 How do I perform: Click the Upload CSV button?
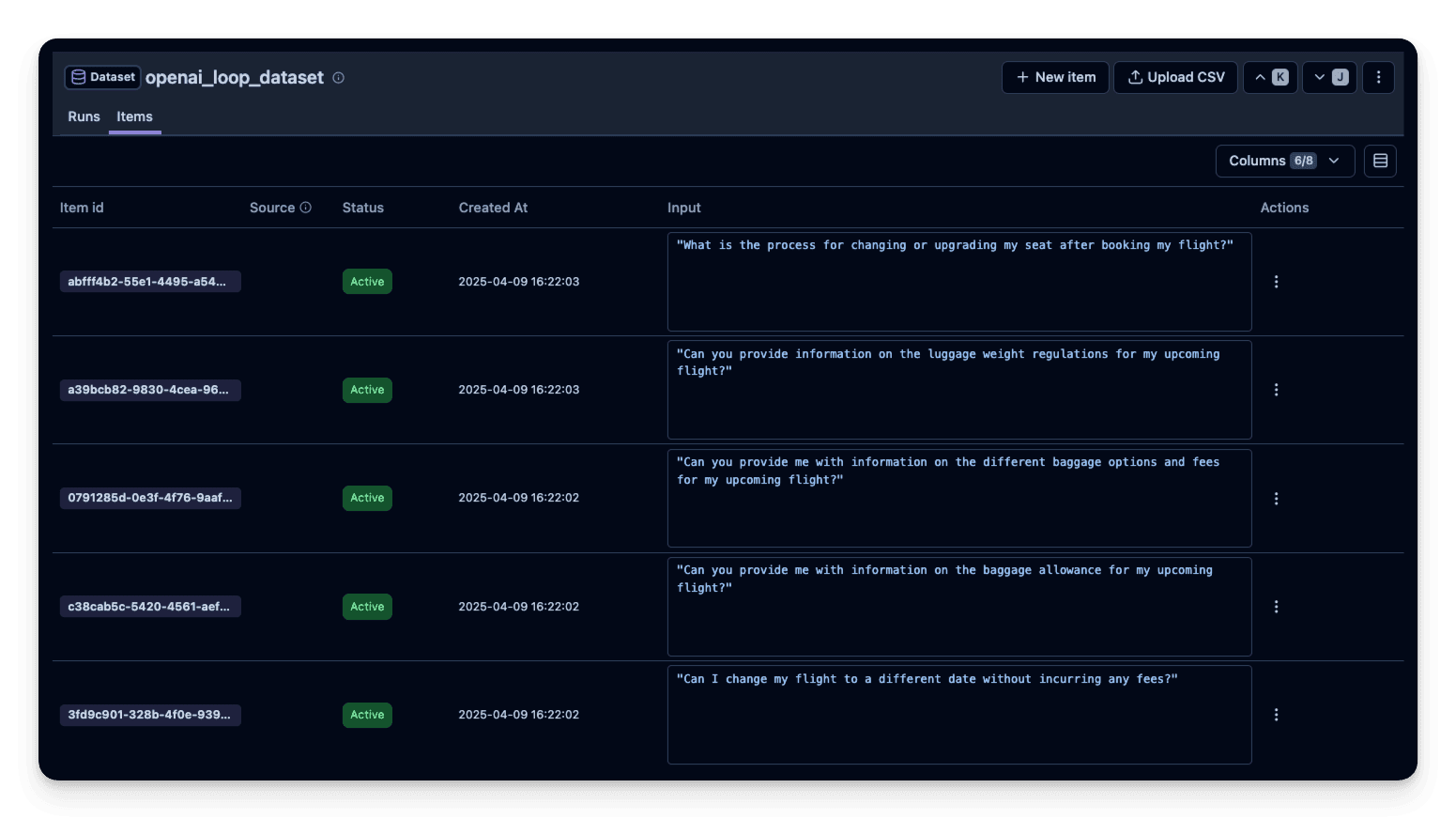(1174, 77)
